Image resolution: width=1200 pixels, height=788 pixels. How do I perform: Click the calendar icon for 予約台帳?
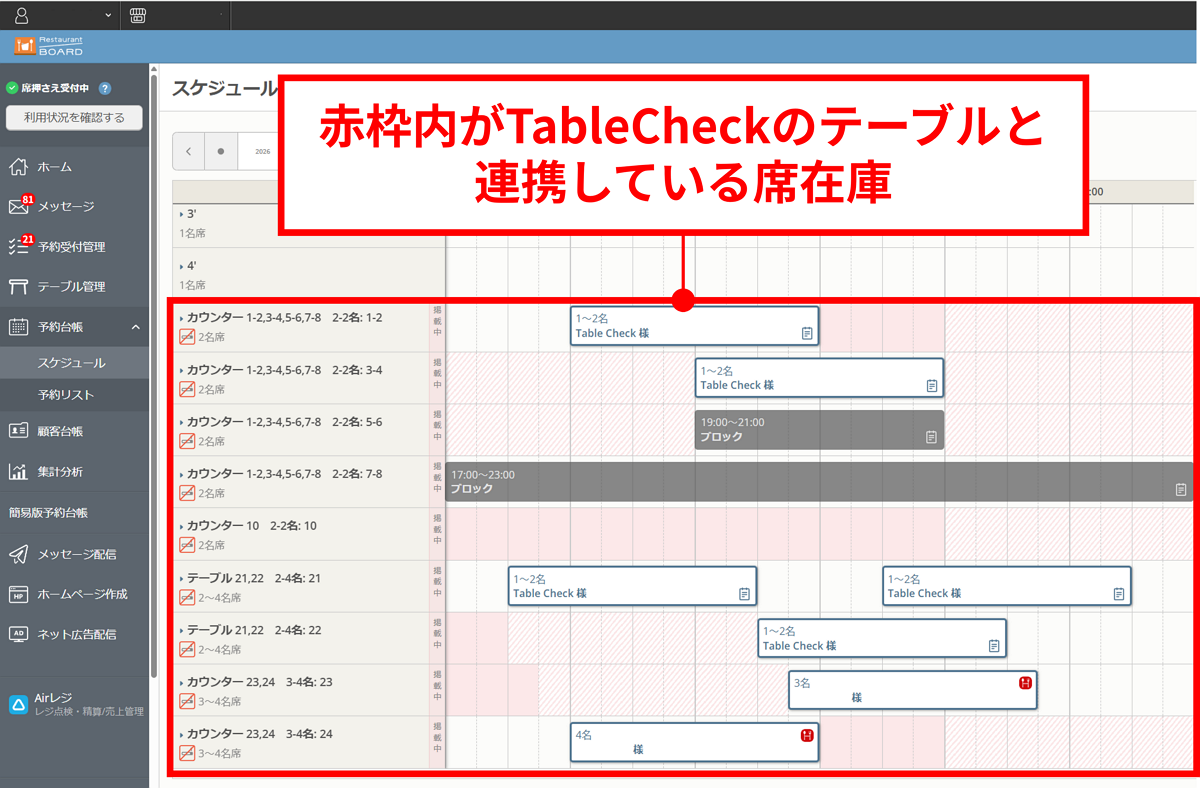18,326
